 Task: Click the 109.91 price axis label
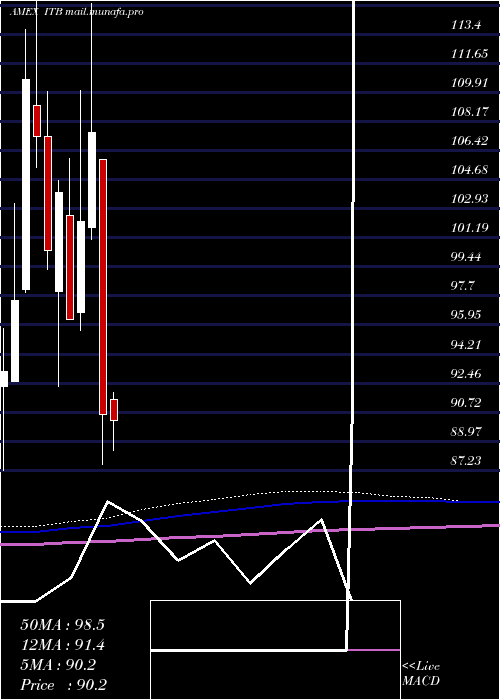[469, 83]
